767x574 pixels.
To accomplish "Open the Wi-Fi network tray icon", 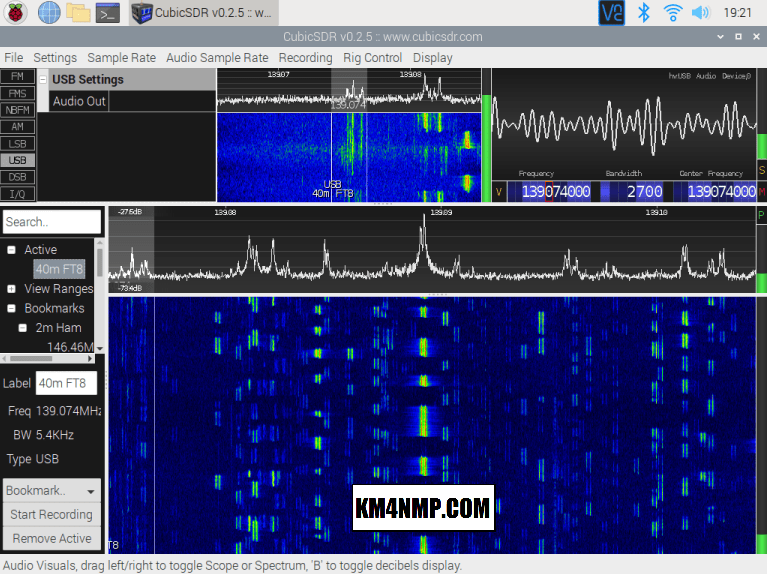I will 673,13.
